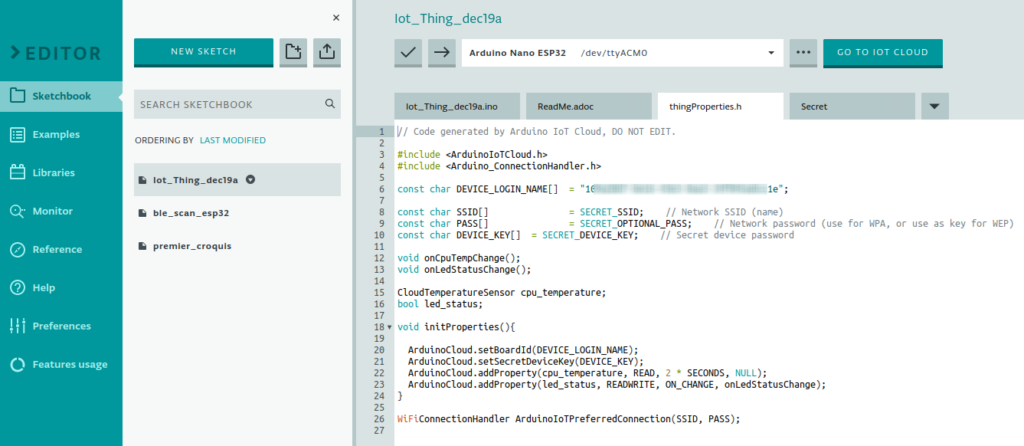Image resolution: width=1024 pixels, height=446 pixels.
Task: Click CloudTemperatureSensor cpu_temperature line
Action: coord(502,292)
